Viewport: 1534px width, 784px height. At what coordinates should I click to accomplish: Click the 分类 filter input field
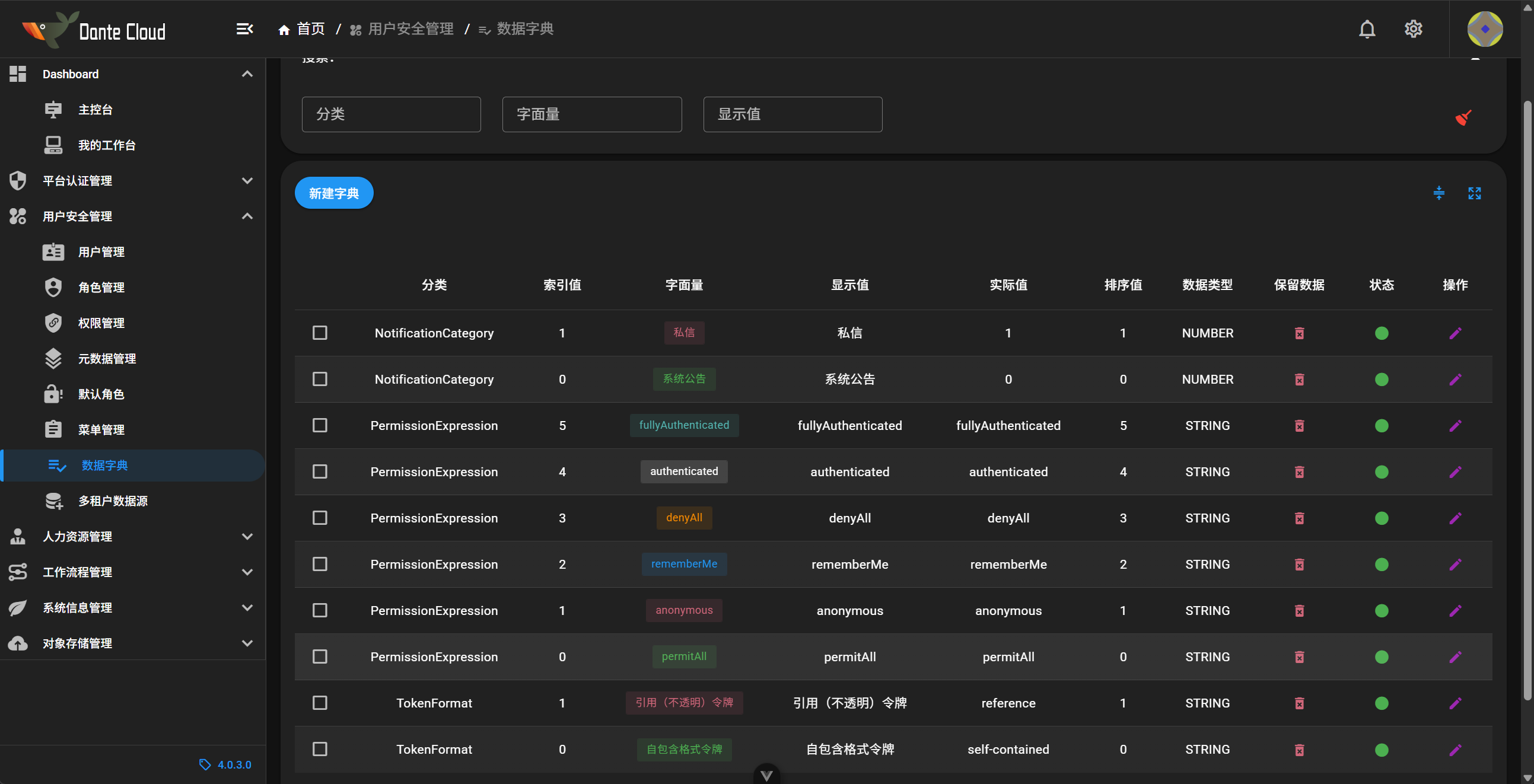392,114
